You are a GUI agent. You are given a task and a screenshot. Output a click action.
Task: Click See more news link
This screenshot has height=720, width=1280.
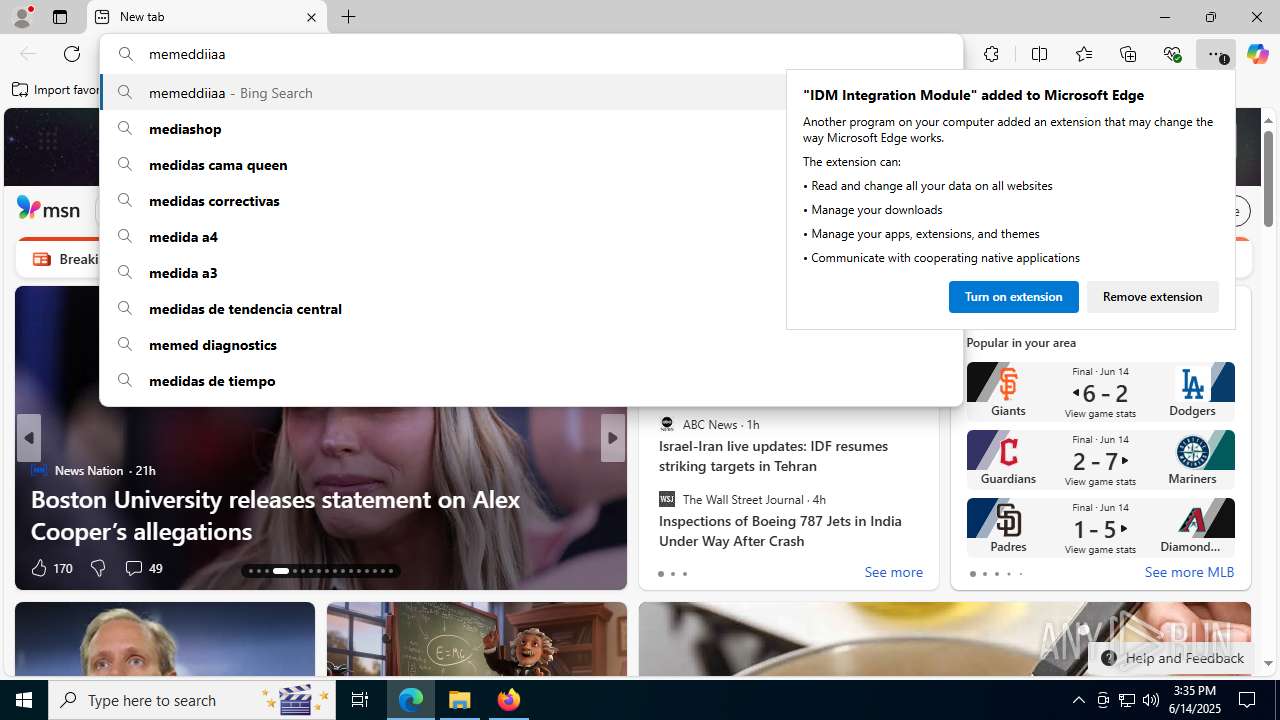[x=893, y=572]
